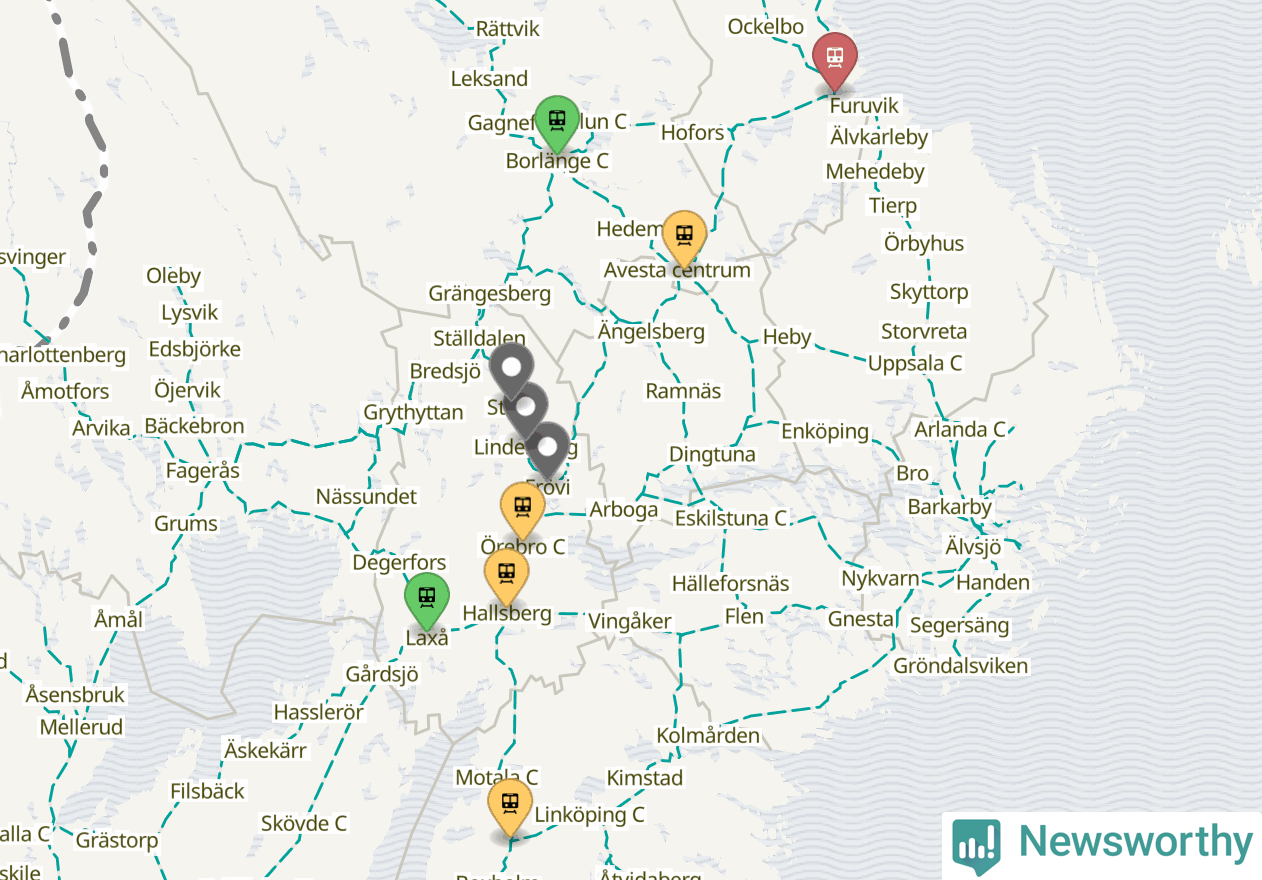
Task: Select the middle gray marker above Lindesberg
Action: click(x=526, y=410)
